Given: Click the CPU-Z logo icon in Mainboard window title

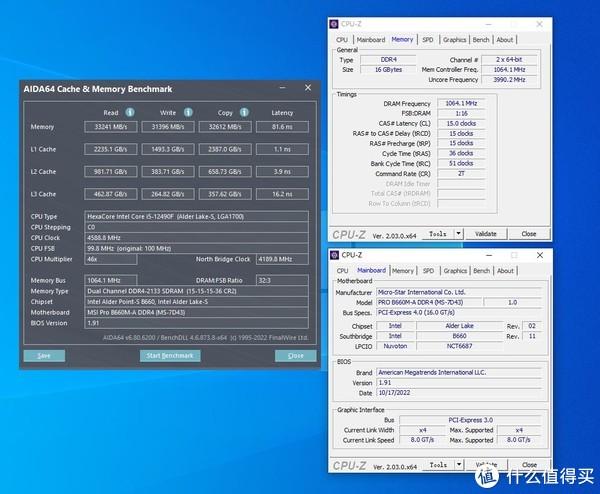Looking at the screenshot, I should 334,255.
